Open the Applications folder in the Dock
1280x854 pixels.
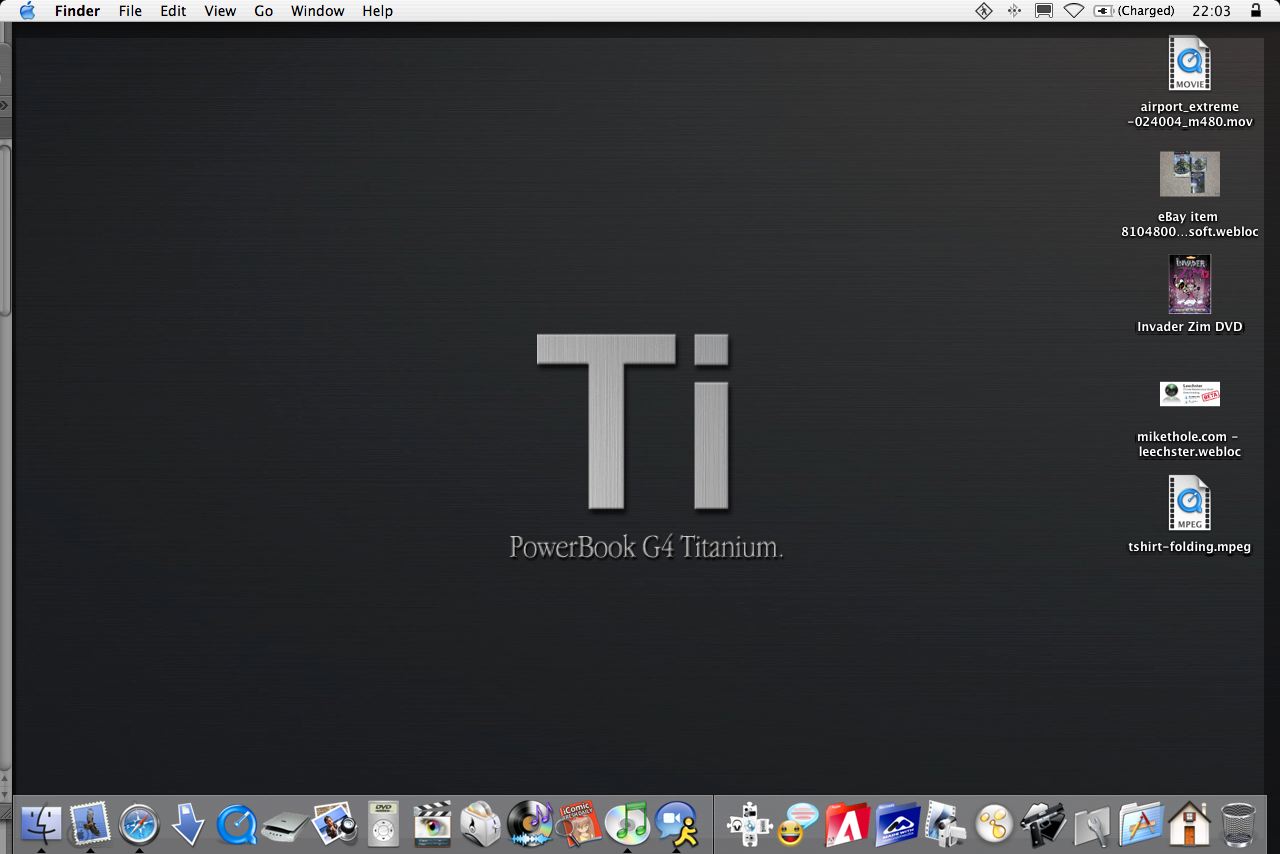pos(1141,825)
